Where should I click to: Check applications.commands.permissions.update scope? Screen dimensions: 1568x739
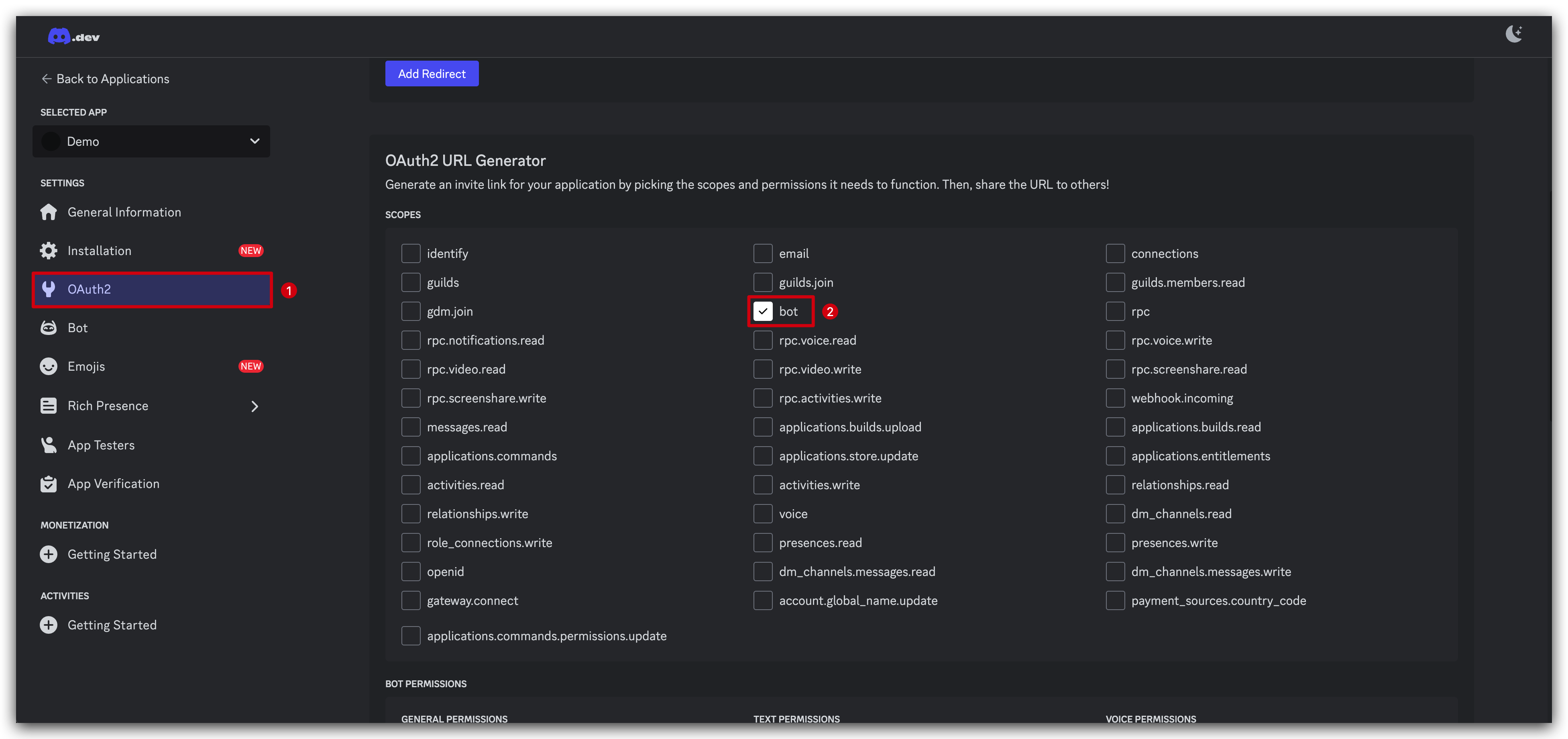(x=411, y=635)
